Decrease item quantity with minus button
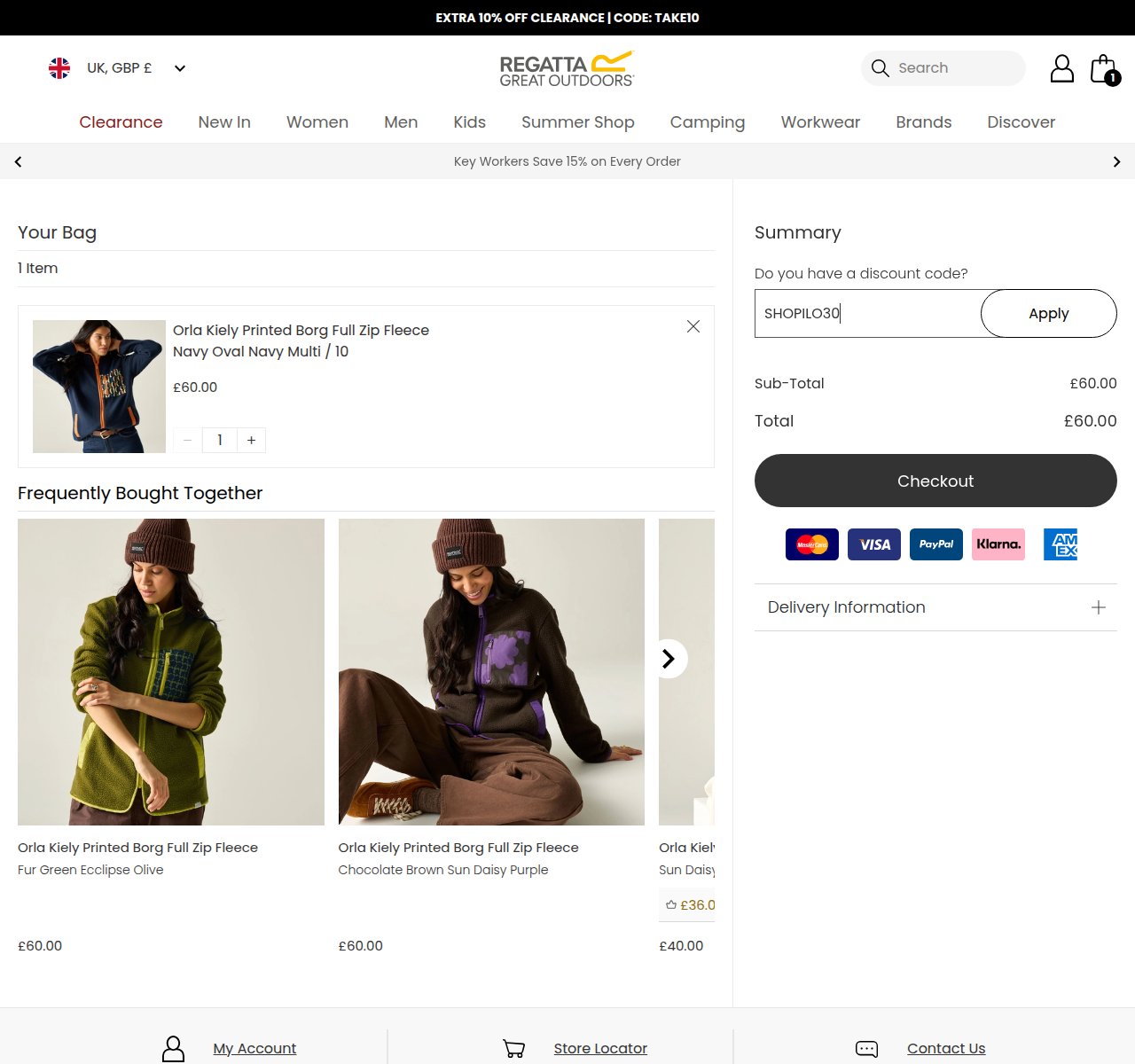 [x=187, y=440]
